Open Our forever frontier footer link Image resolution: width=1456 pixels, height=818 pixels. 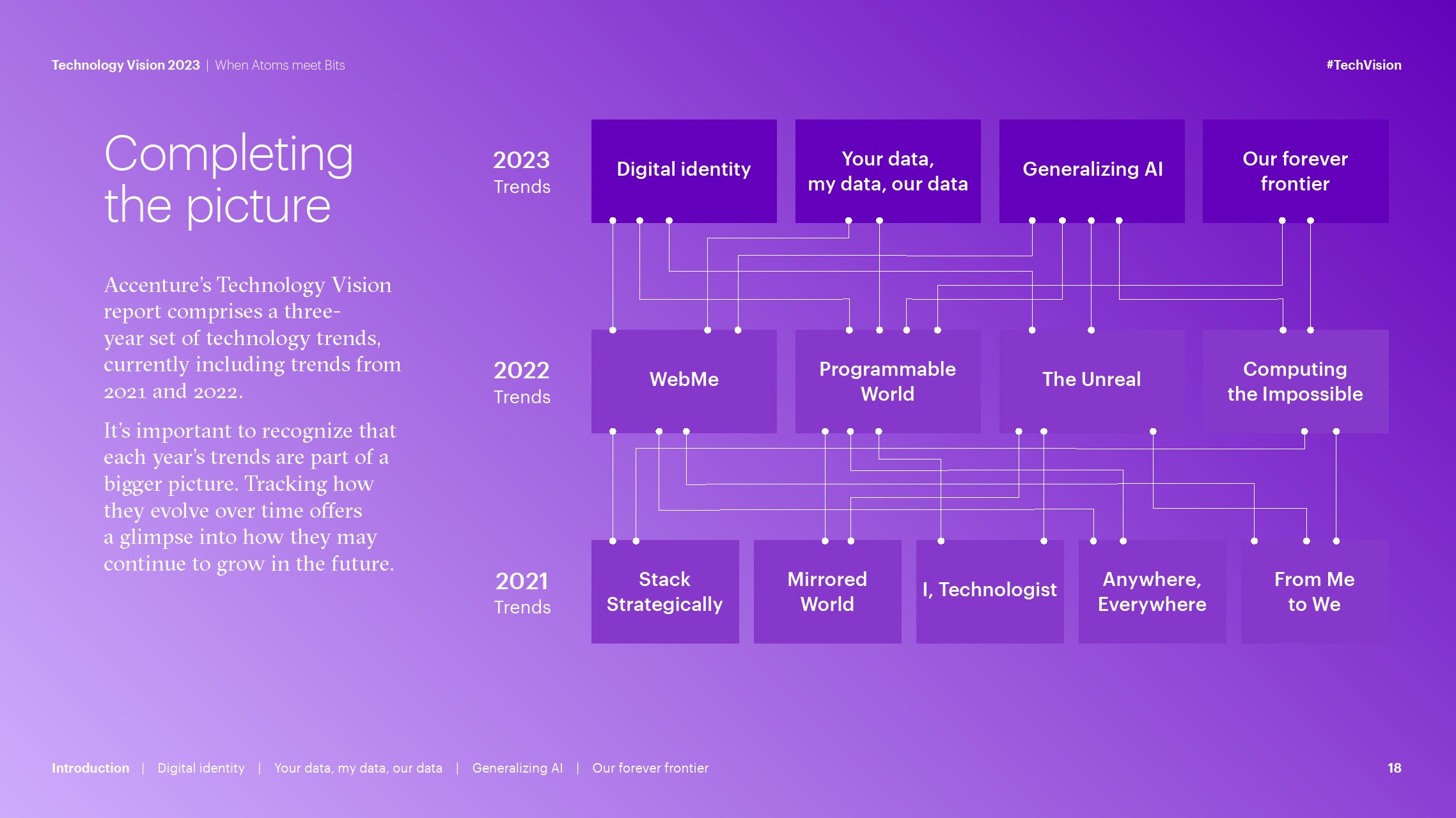(x=650, y=768)
